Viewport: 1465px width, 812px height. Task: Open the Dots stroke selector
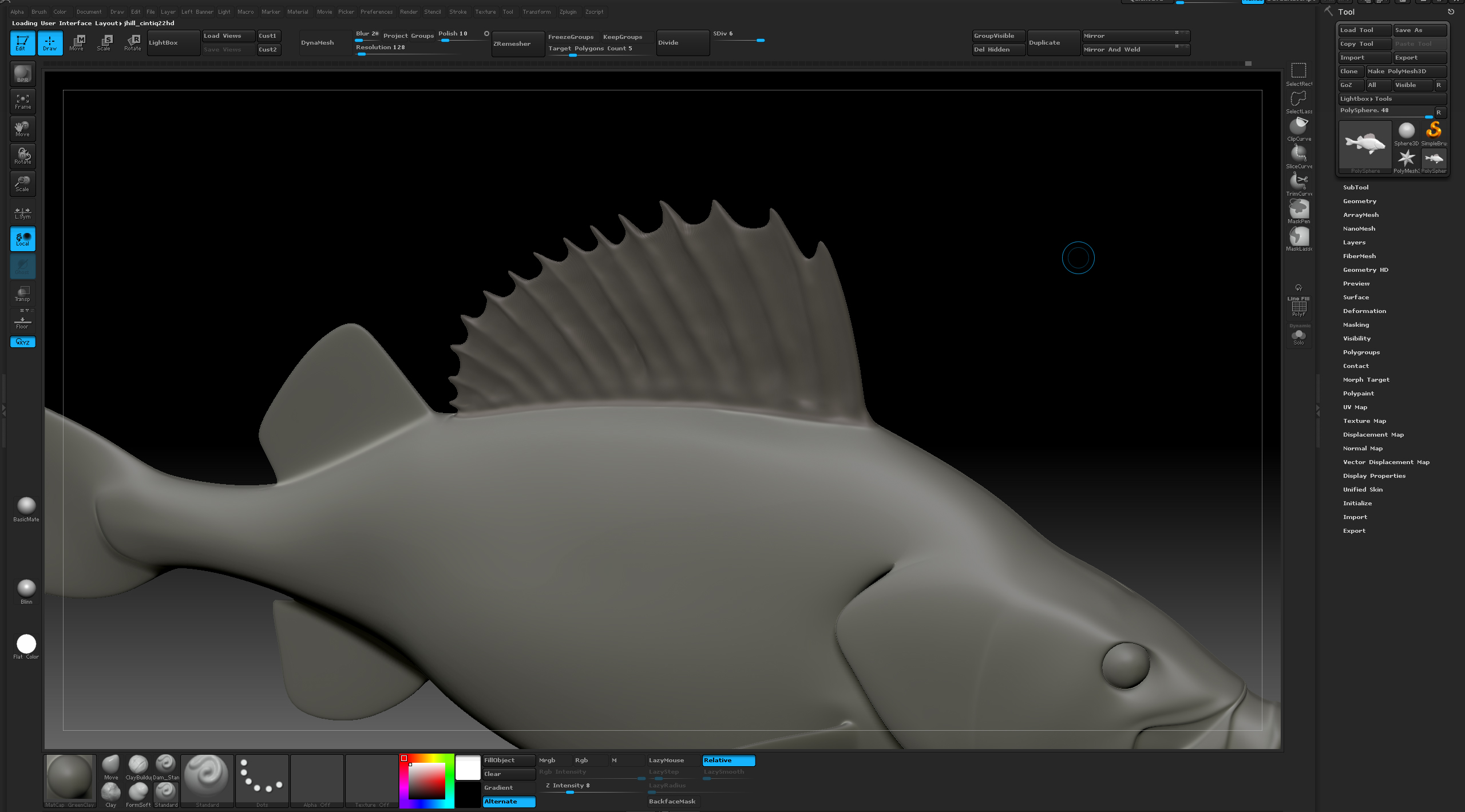point(262,781)
